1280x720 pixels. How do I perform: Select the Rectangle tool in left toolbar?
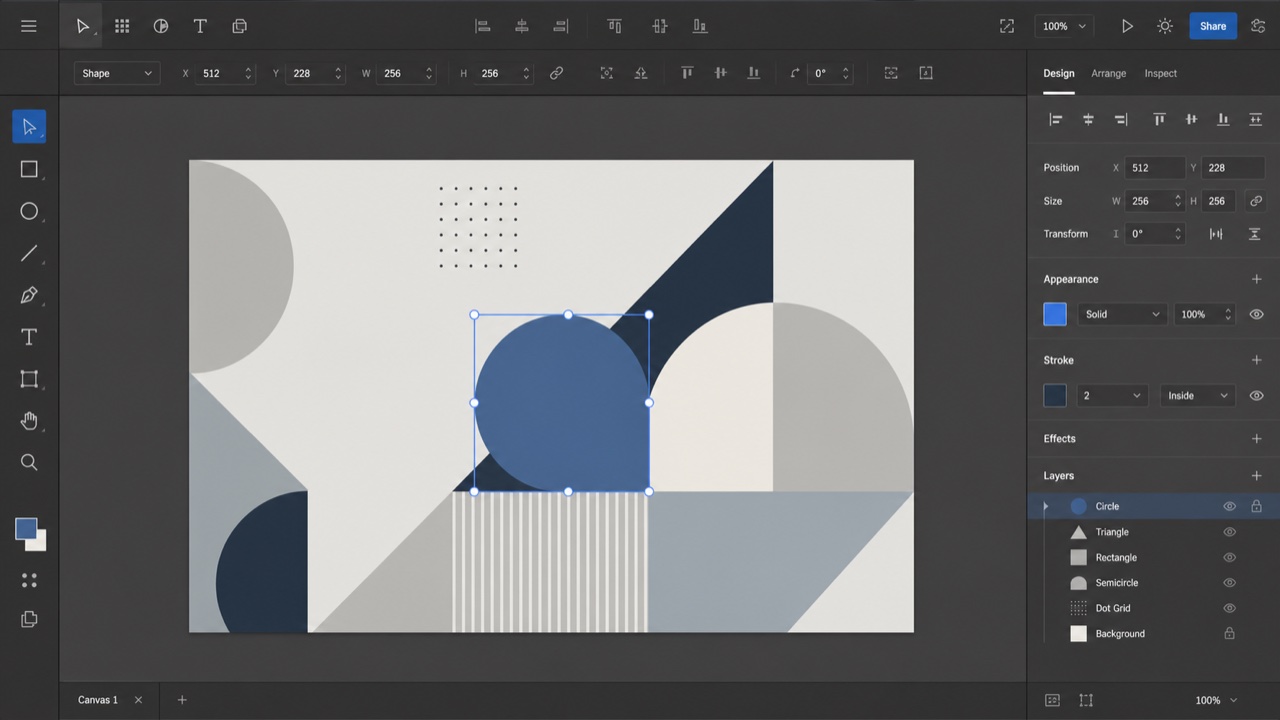coord(29,169)
